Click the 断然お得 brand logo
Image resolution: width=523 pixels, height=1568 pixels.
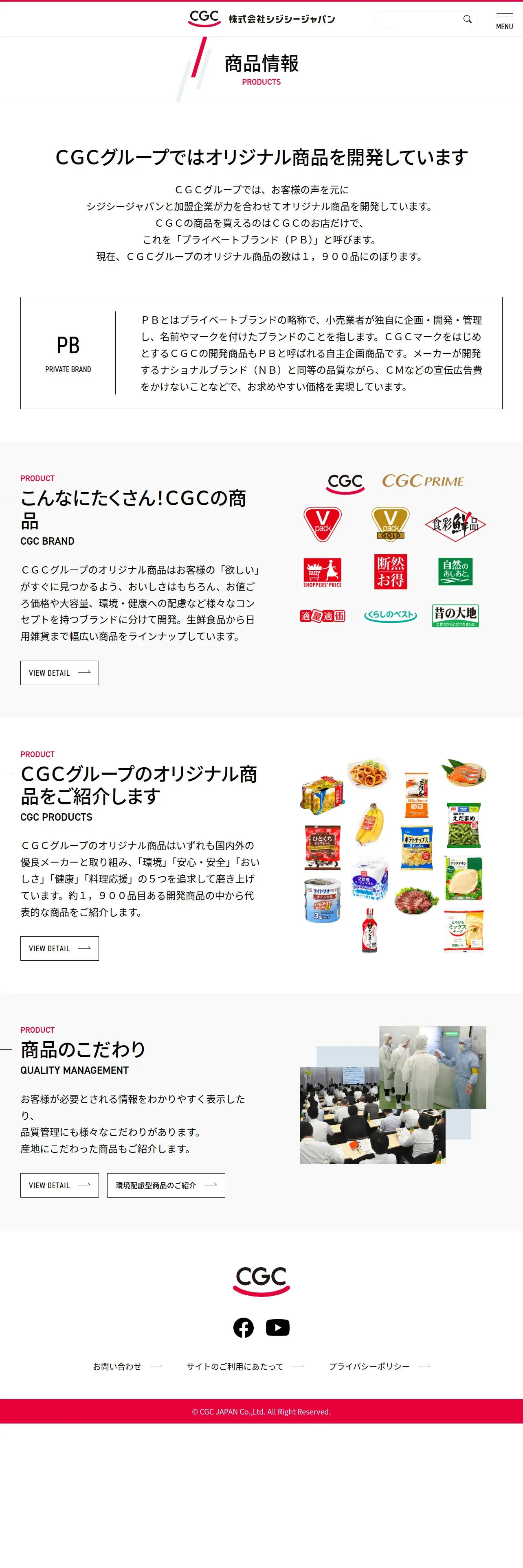(x=390, y=572)
